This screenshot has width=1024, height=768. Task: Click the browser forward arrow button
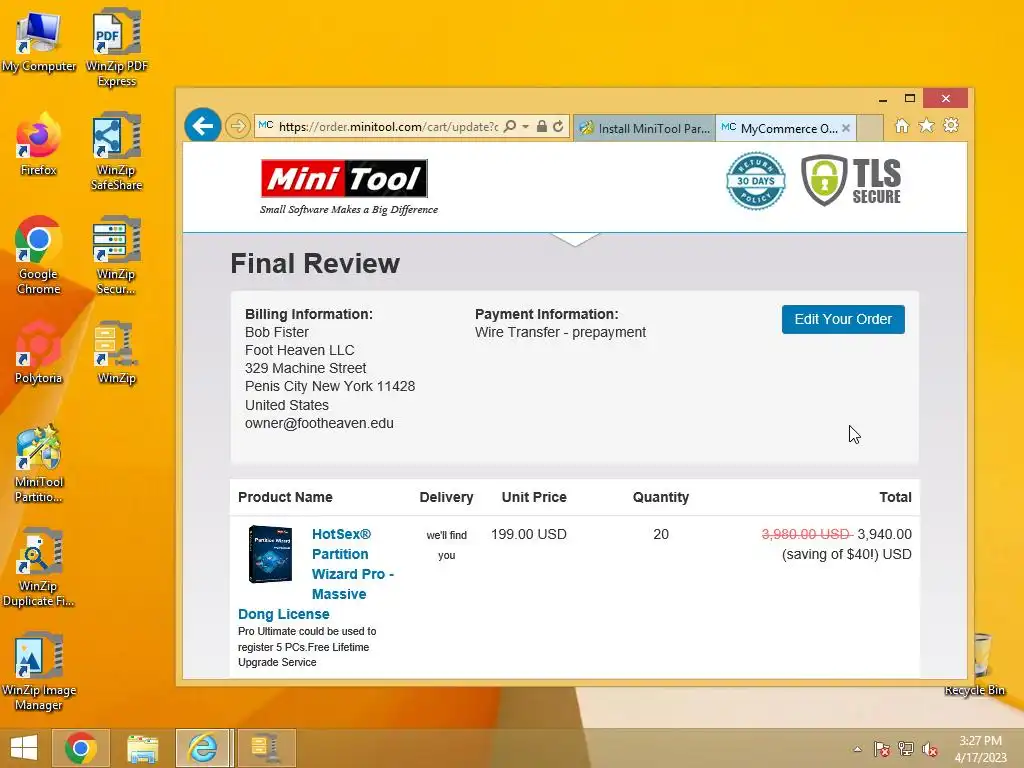click(238, 125)
